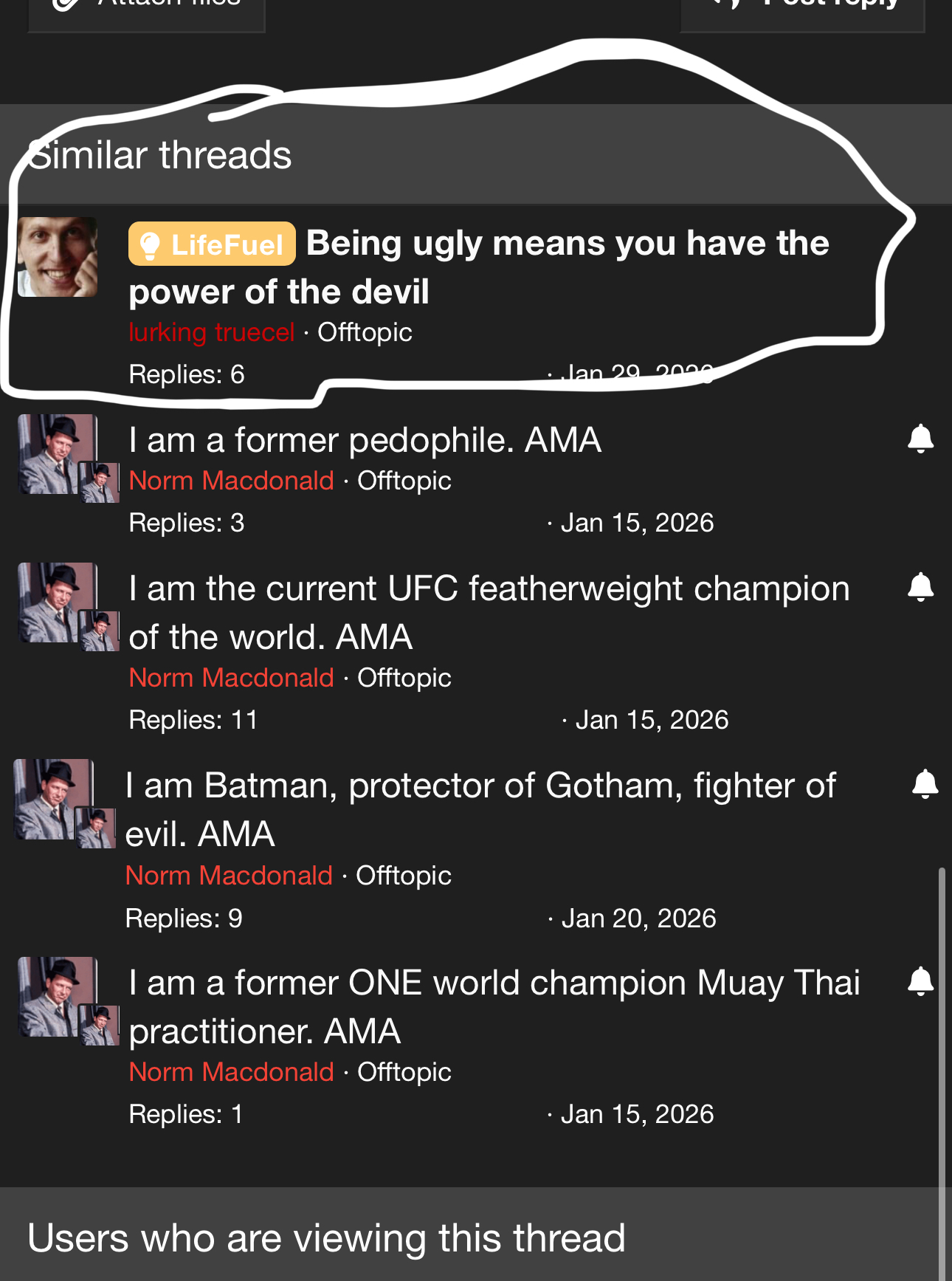Tap the avatar beside the Muay Thai thread

[58, 997]
